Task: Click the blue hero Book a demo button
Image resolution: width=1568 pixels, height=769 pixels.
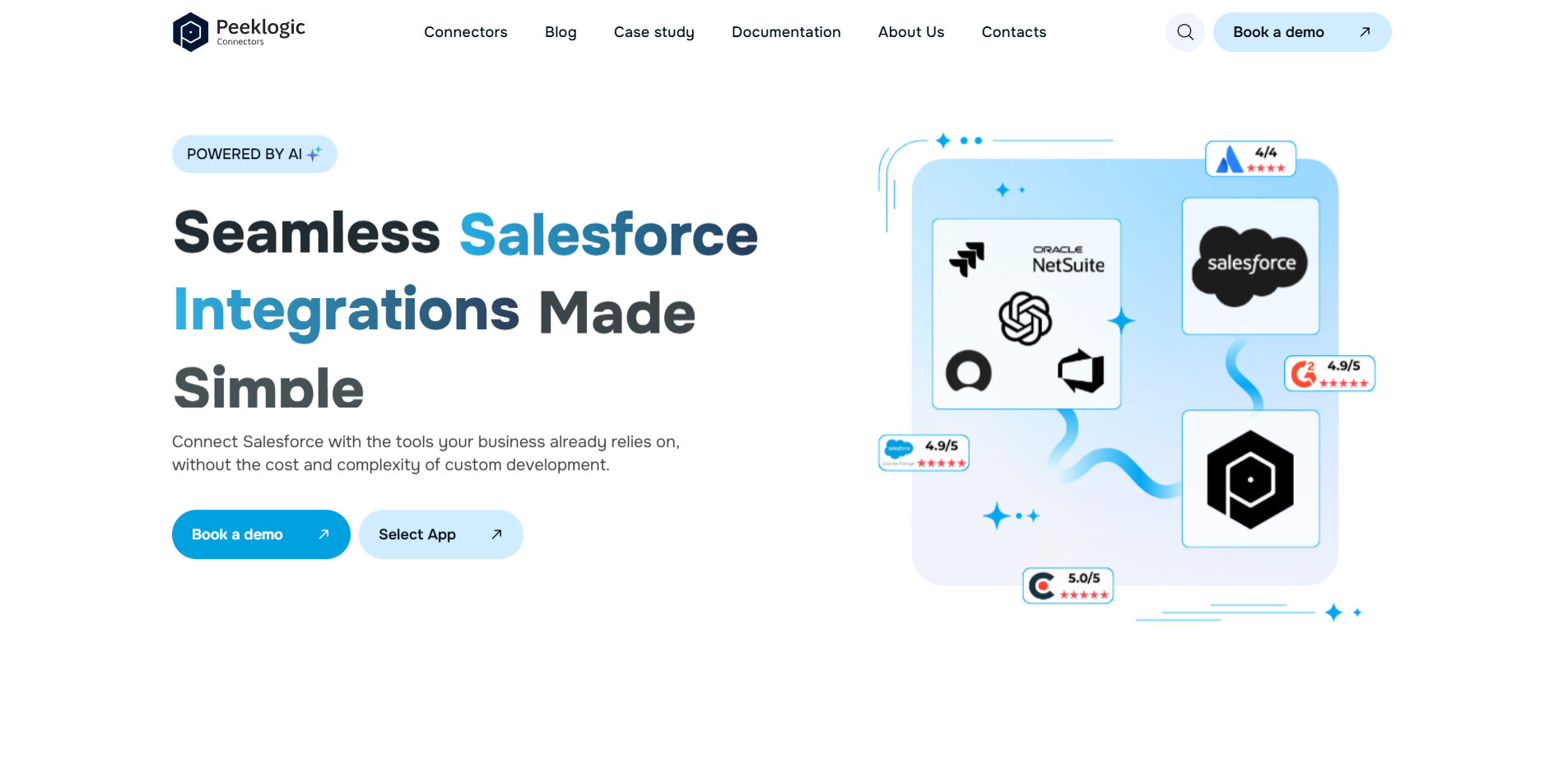Action: (x=261, y=534)
